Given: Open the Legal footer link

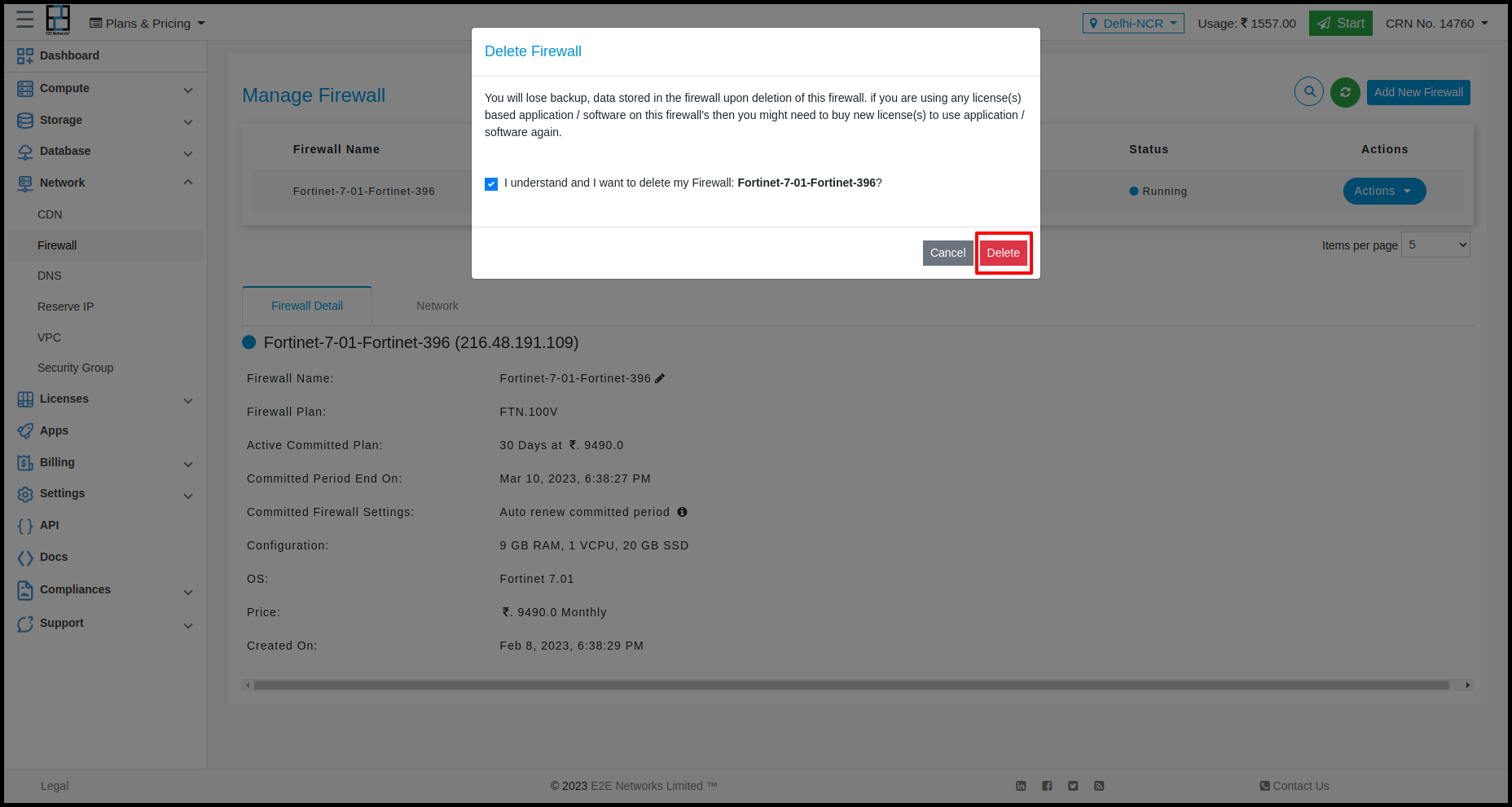Looking at the screenshot, I should tap(55, 786).
